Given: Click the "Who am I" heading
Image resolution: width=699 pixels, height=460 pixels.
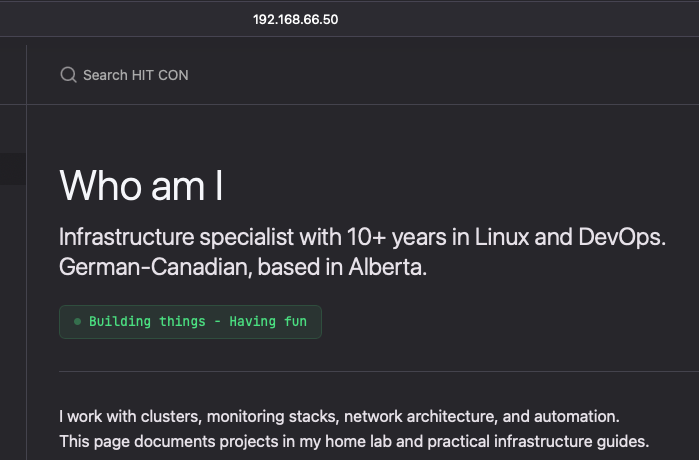Looking at the screenshot, I should pyautogui.click(x=141, y=186).
